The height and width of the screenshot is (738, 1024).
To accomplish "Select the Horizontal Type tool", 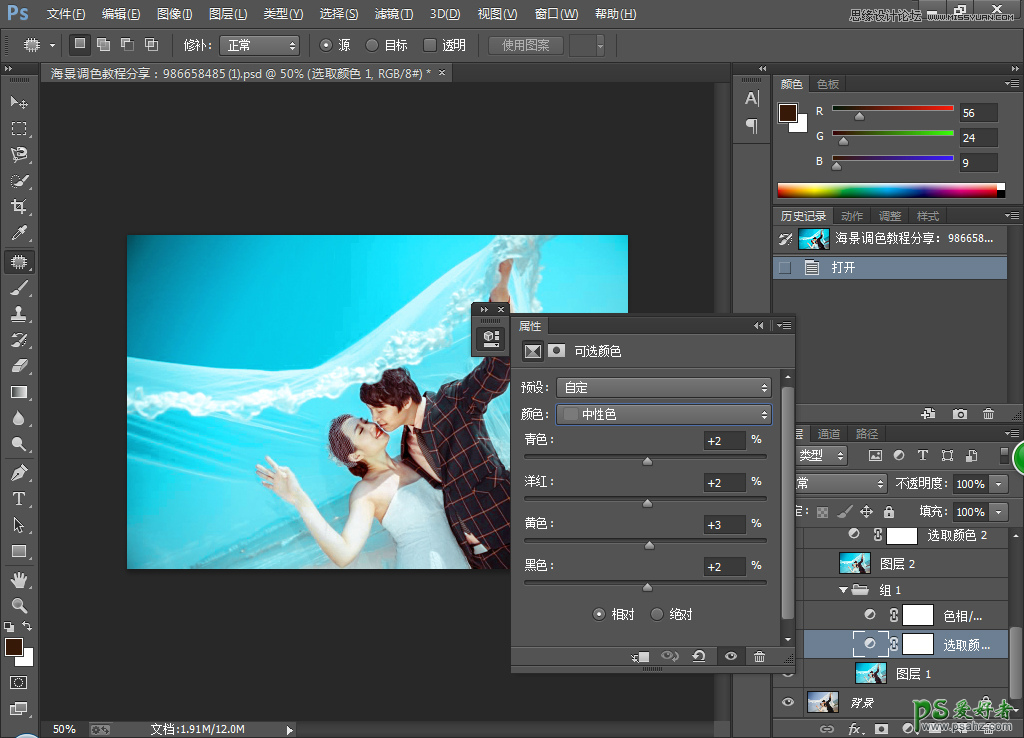I will (x=19, y=498).
